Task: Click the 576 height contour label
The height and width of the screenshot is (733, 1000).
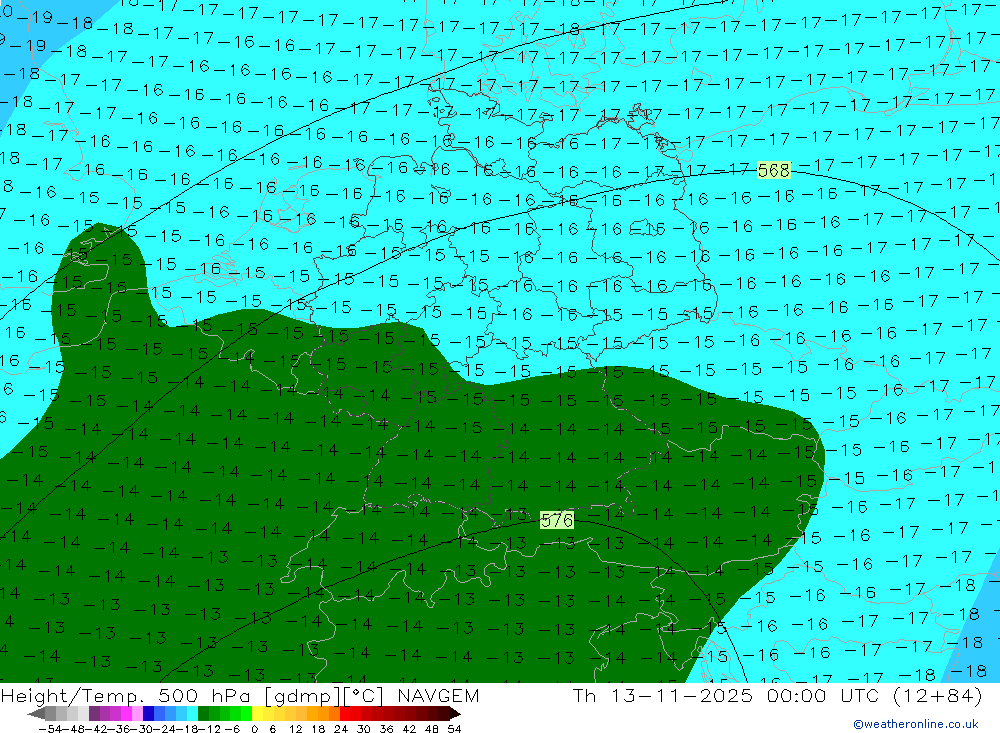Action: coord(557,520)
